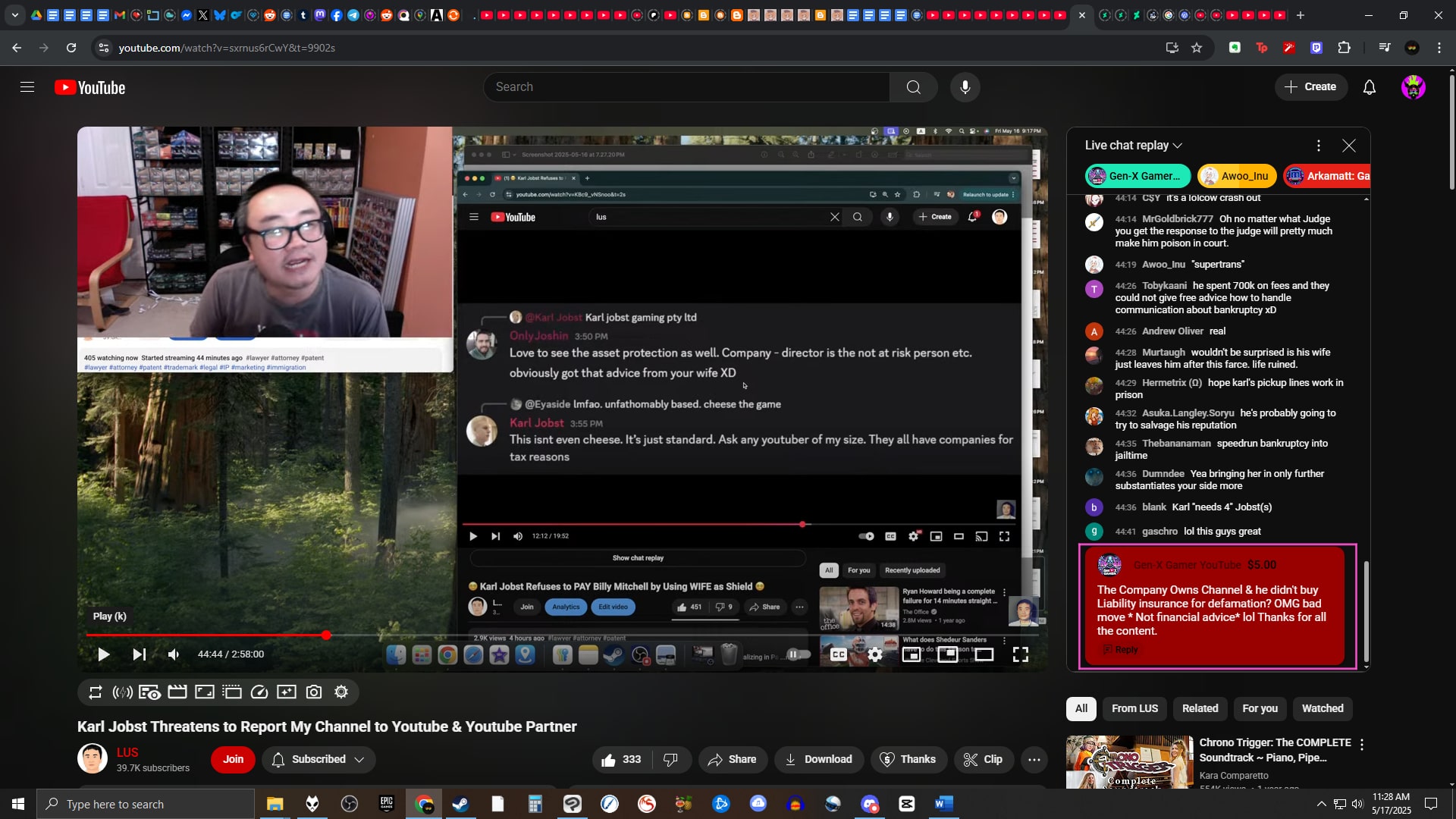
Task: Toggle closed captions (CC) on the player
Action: pyautogui.click(x=838, y=654)
